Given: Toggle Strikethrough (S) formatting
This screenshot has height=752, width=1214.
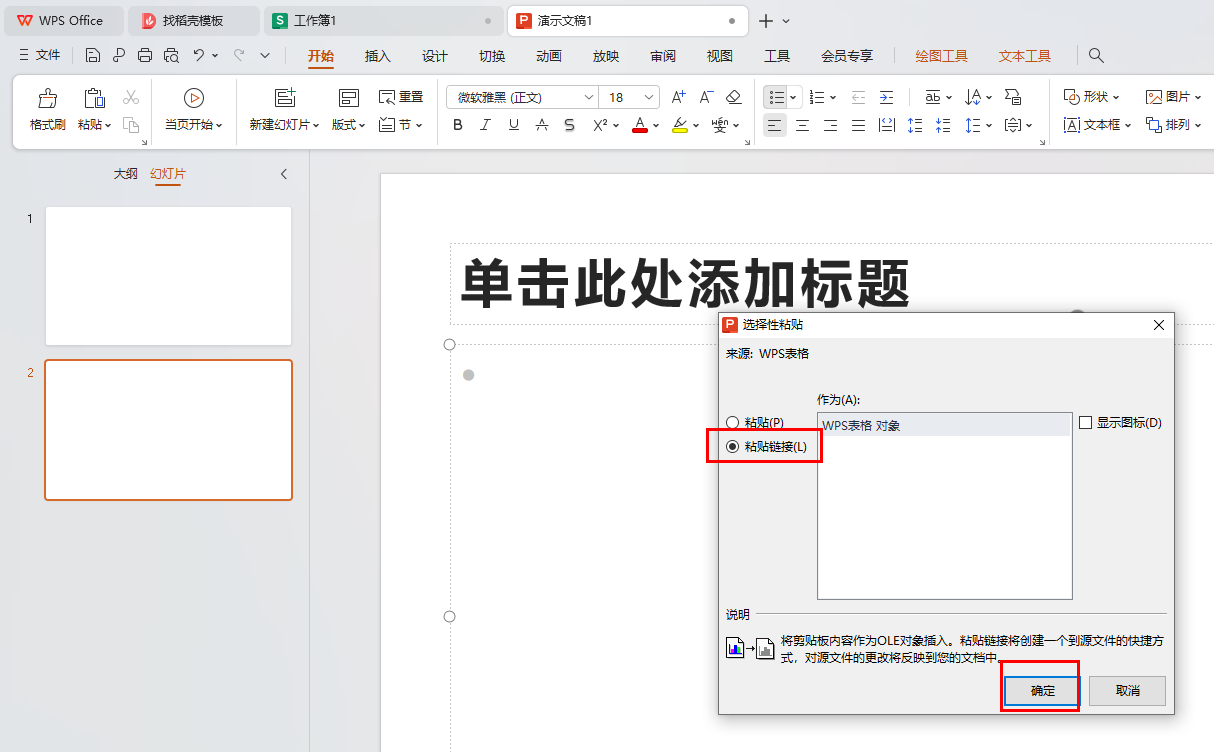Looking at the screenshot, I should point(569,125).
